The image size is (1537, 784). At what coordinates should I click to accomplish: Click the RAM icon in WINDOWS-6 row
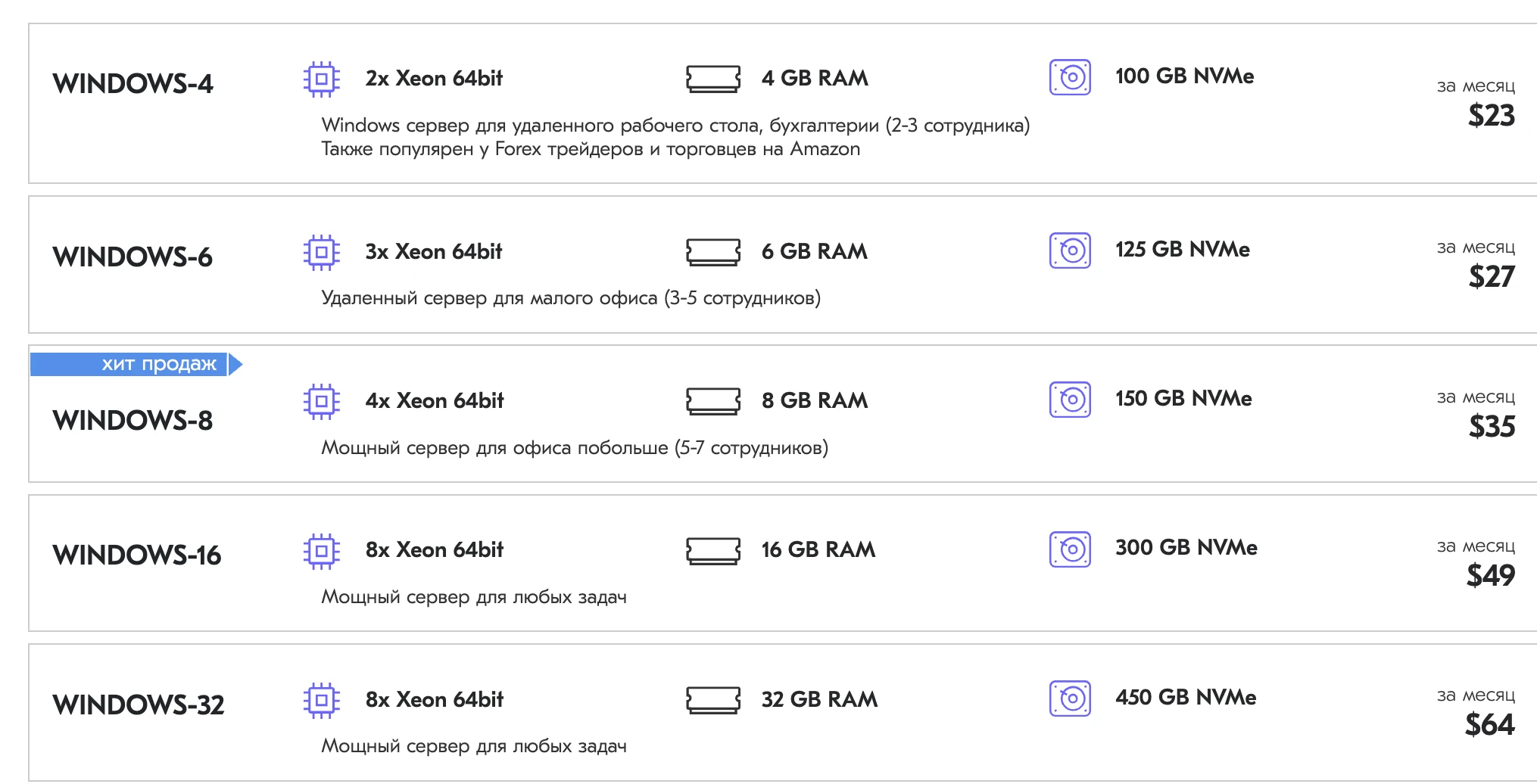(x=712, y=252)
